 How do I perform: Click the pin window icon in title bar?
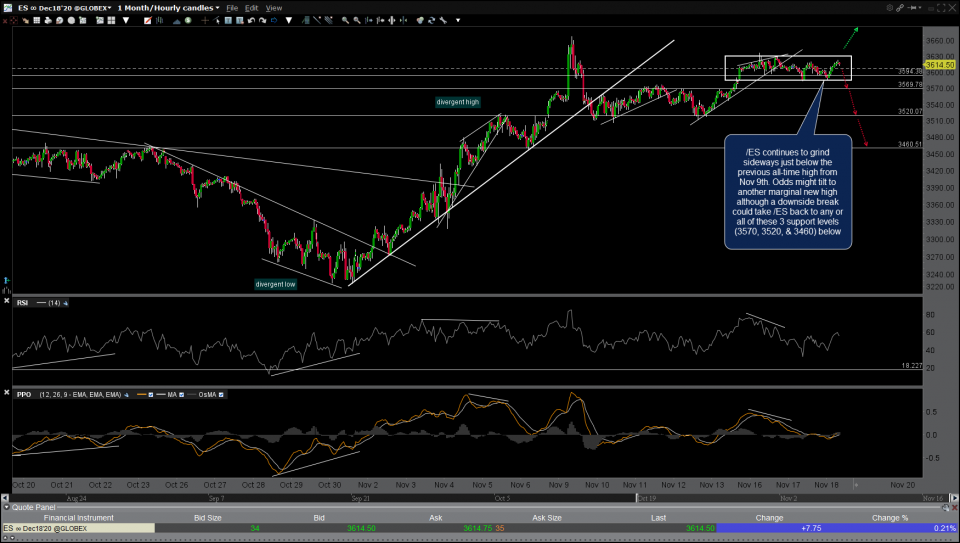click(x=912, y=8)
